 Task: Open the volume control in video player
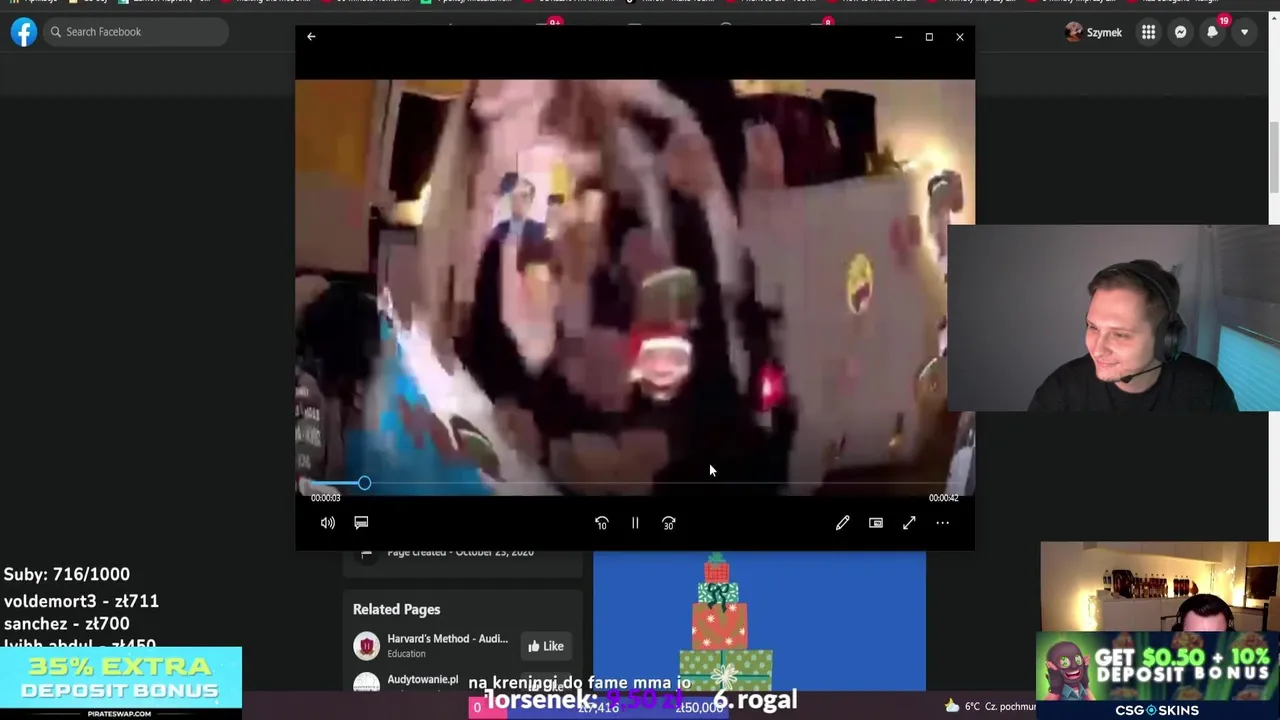pos(328,523)
